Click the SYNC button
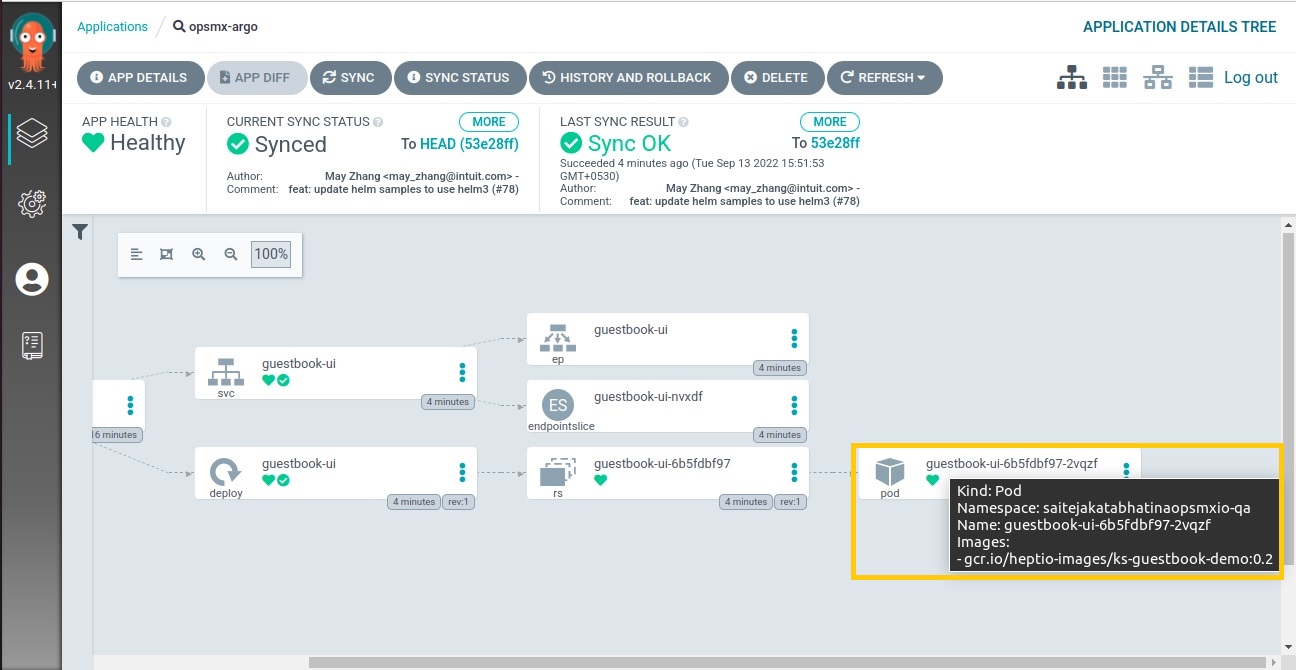The height and width of the screenshot is (670, 1296). [348, 78]
